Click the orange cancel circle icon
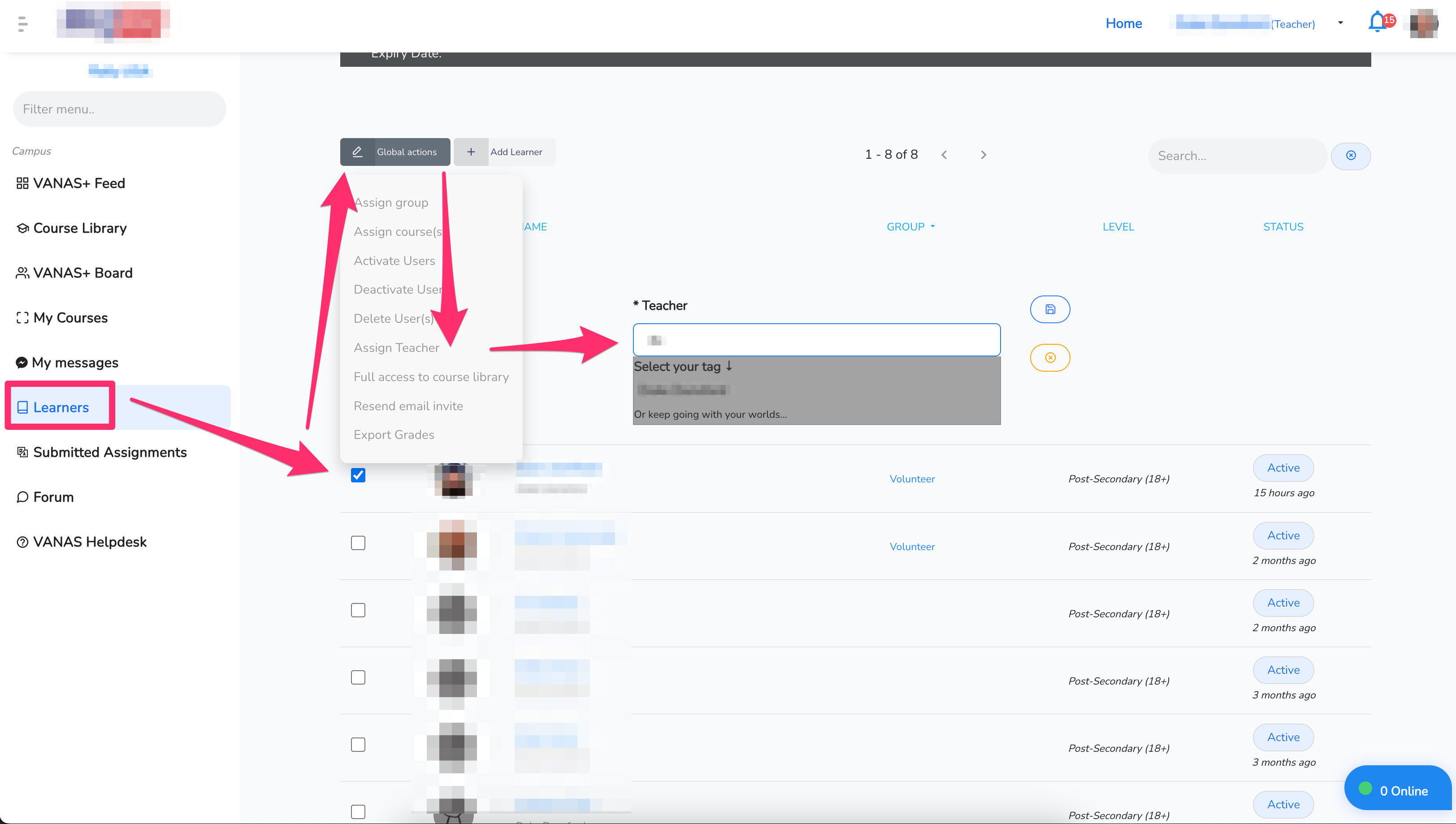Screen dimensions: 1456x824 click(1050, 358)
